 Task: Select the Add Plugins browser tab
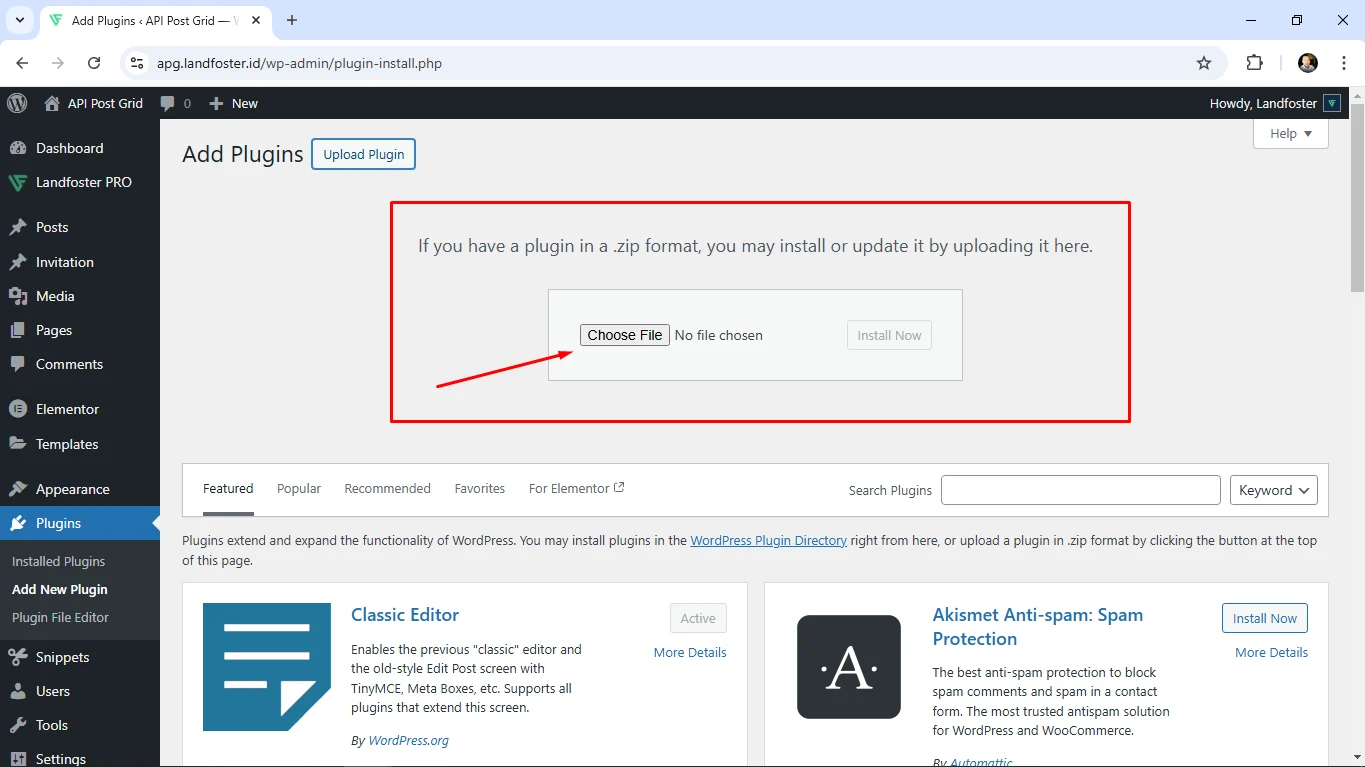pyautogui.click(x=155, y=21)
